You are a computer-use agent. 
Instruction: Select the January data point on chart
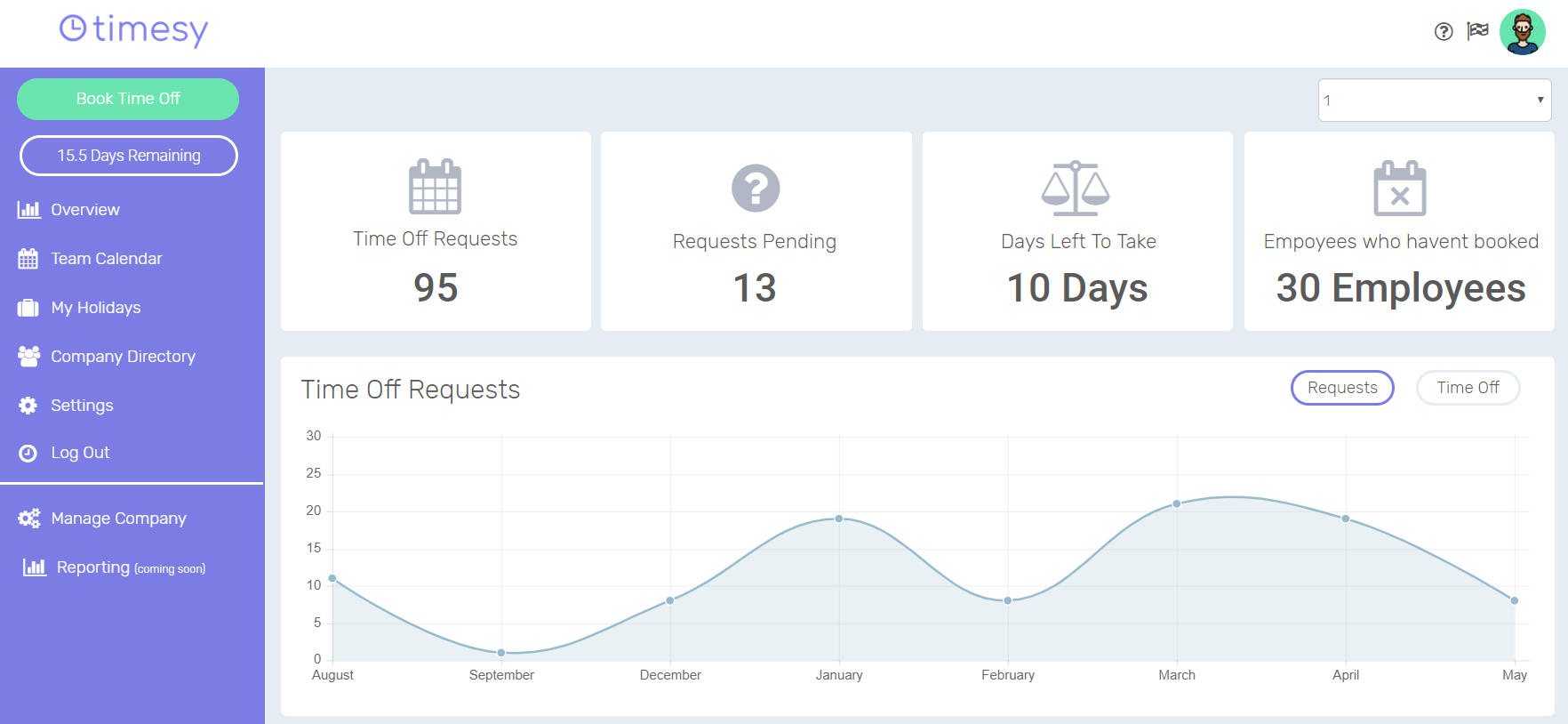coord(839,519)
